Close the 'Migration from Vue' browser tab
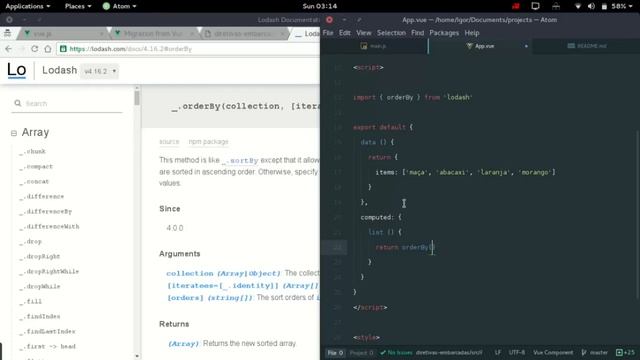 [192, 34]
